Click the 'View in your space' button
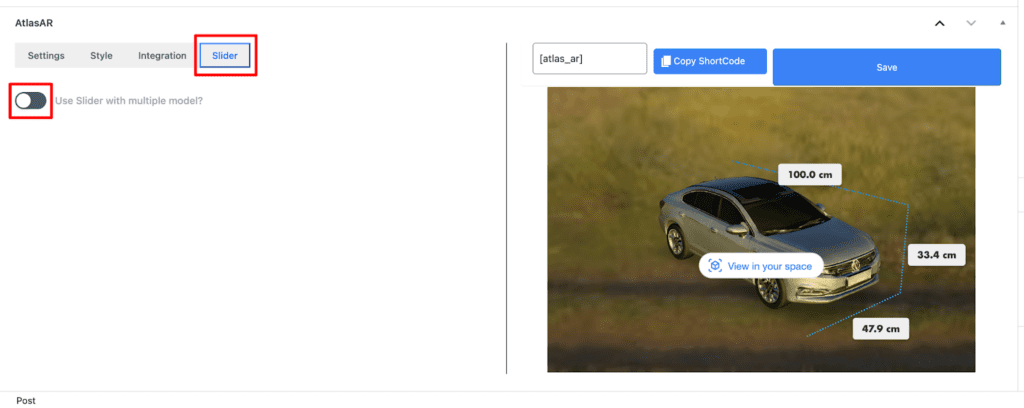1024x408 pixels. 761,266
